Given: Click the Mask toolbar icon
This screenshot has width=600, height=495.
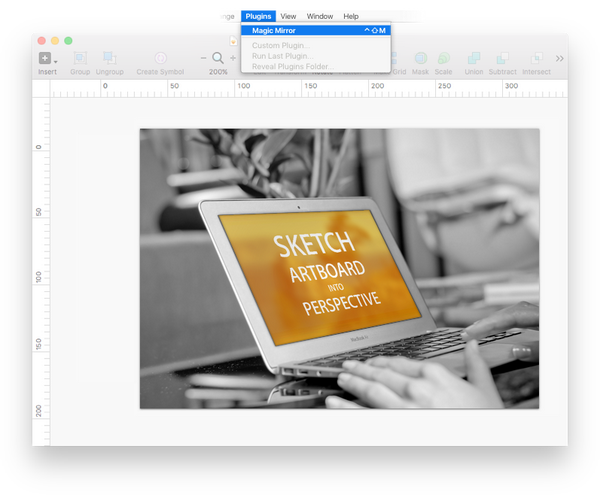Looking at the screenshot, I should coord(421,58).
